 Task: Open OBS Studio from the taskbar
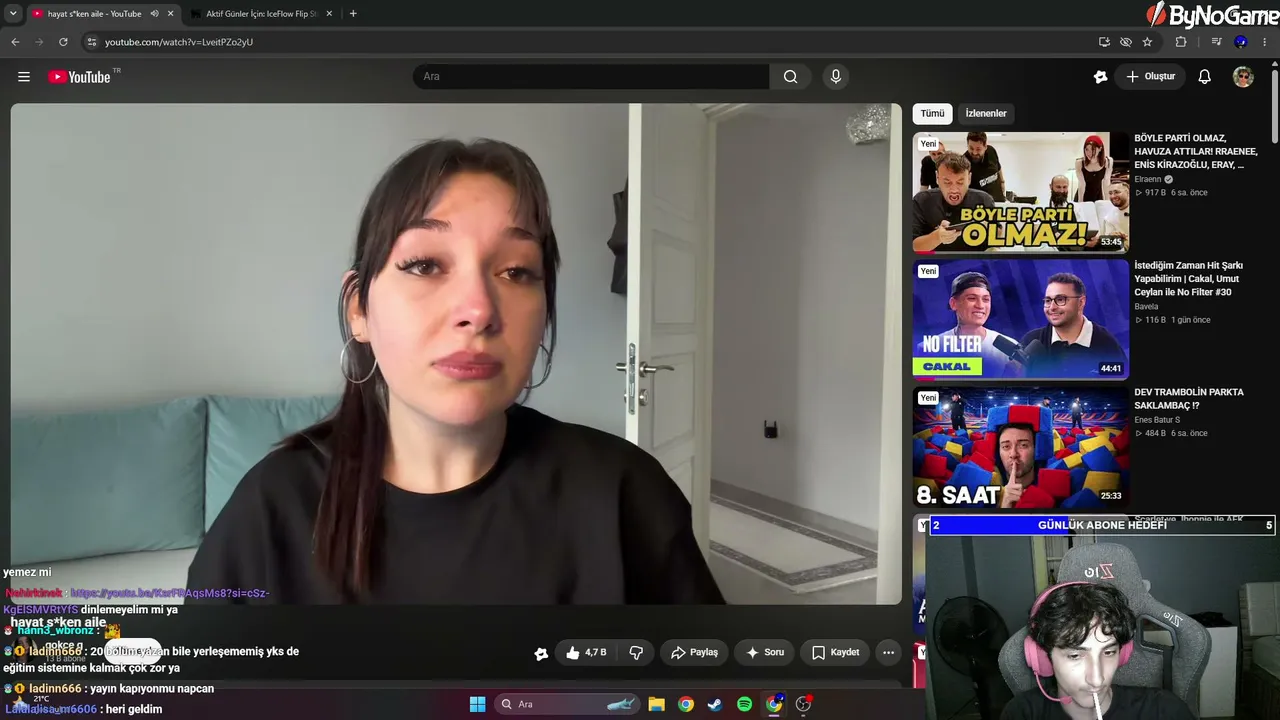pyautogui.click(x=803, y=704)
